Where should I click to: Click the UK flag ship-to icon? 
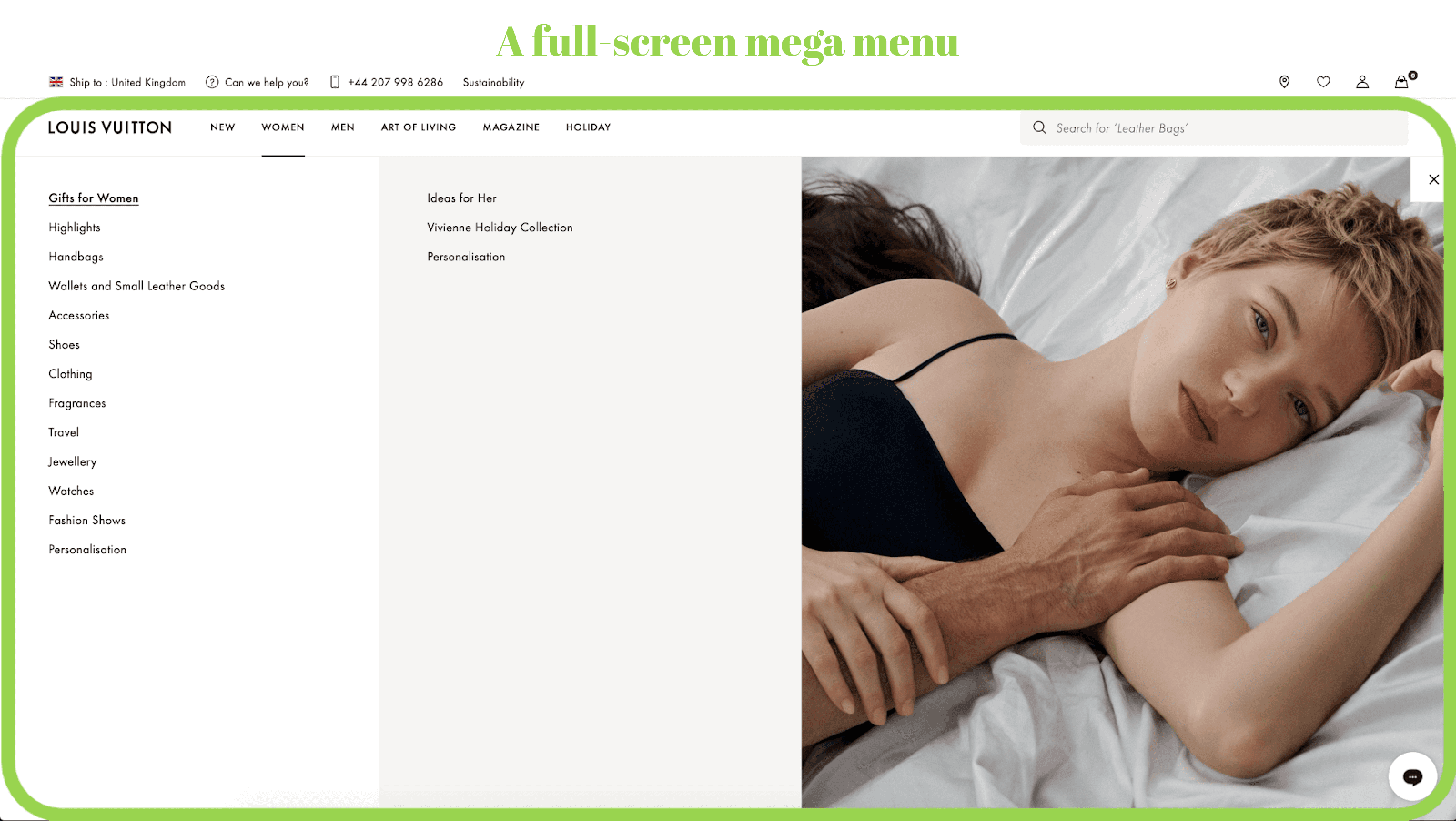coord(55,81)
